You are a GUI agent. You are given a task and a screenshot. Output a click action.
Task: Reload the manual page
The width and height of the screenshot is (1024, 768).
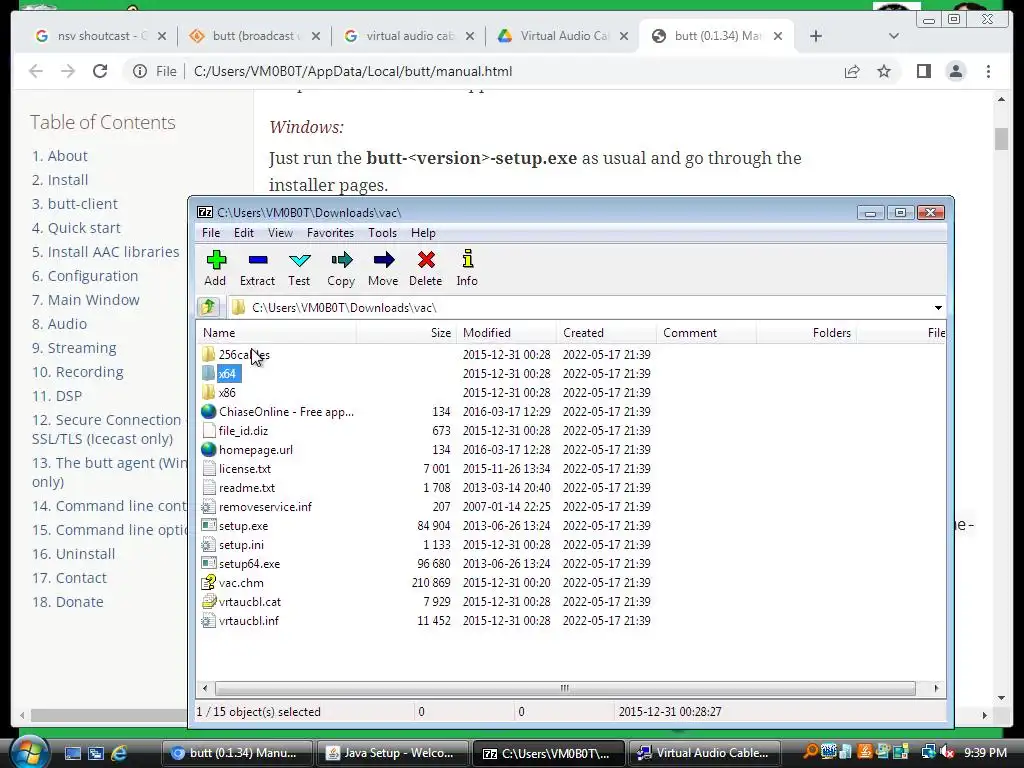point(100,71)
